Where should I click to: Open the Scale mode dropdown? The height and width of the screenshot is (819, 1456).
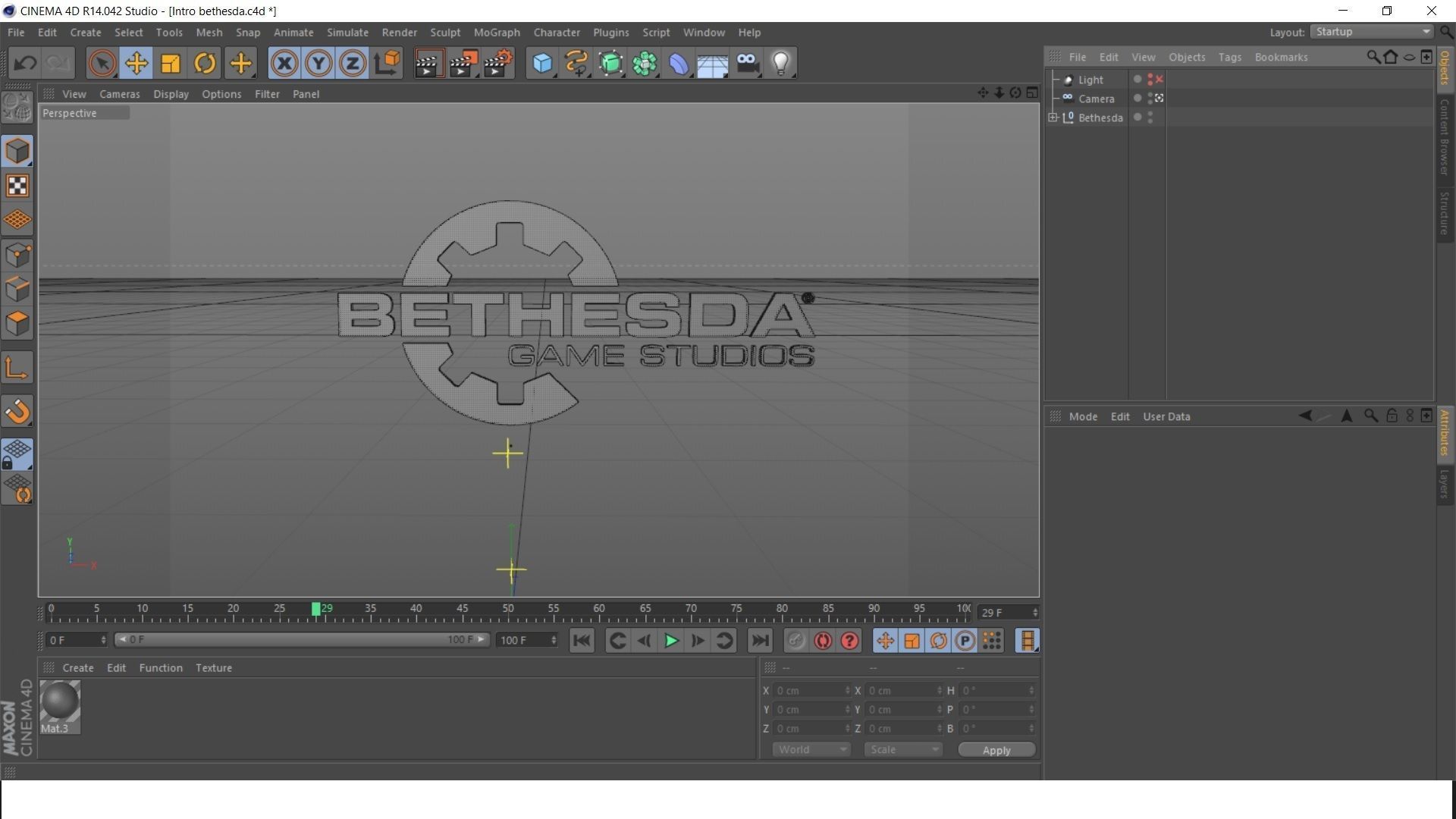click(x=903, y=750)
